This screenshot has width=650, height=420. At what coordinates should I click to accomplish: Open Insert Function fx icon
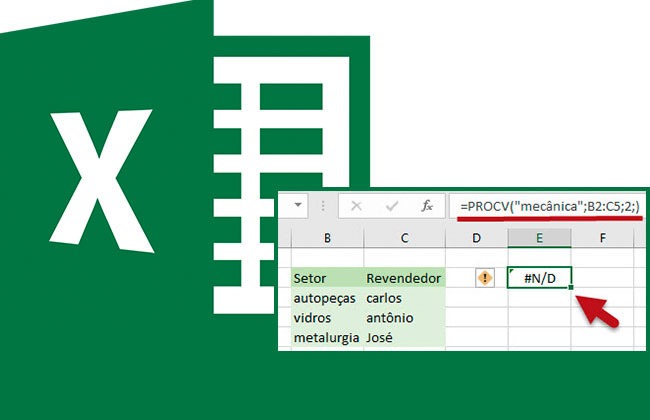[x=427, y=206]
